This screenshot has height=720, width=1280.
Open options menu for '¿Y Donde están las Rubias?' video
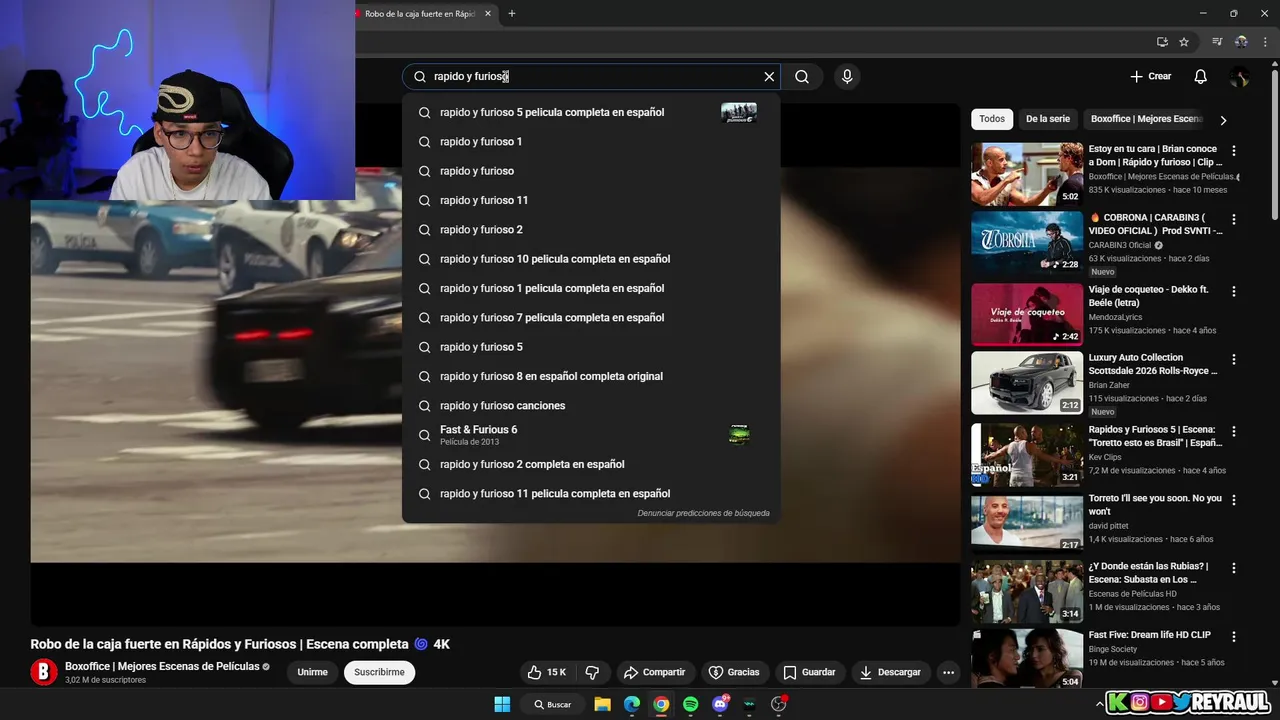1233,568
